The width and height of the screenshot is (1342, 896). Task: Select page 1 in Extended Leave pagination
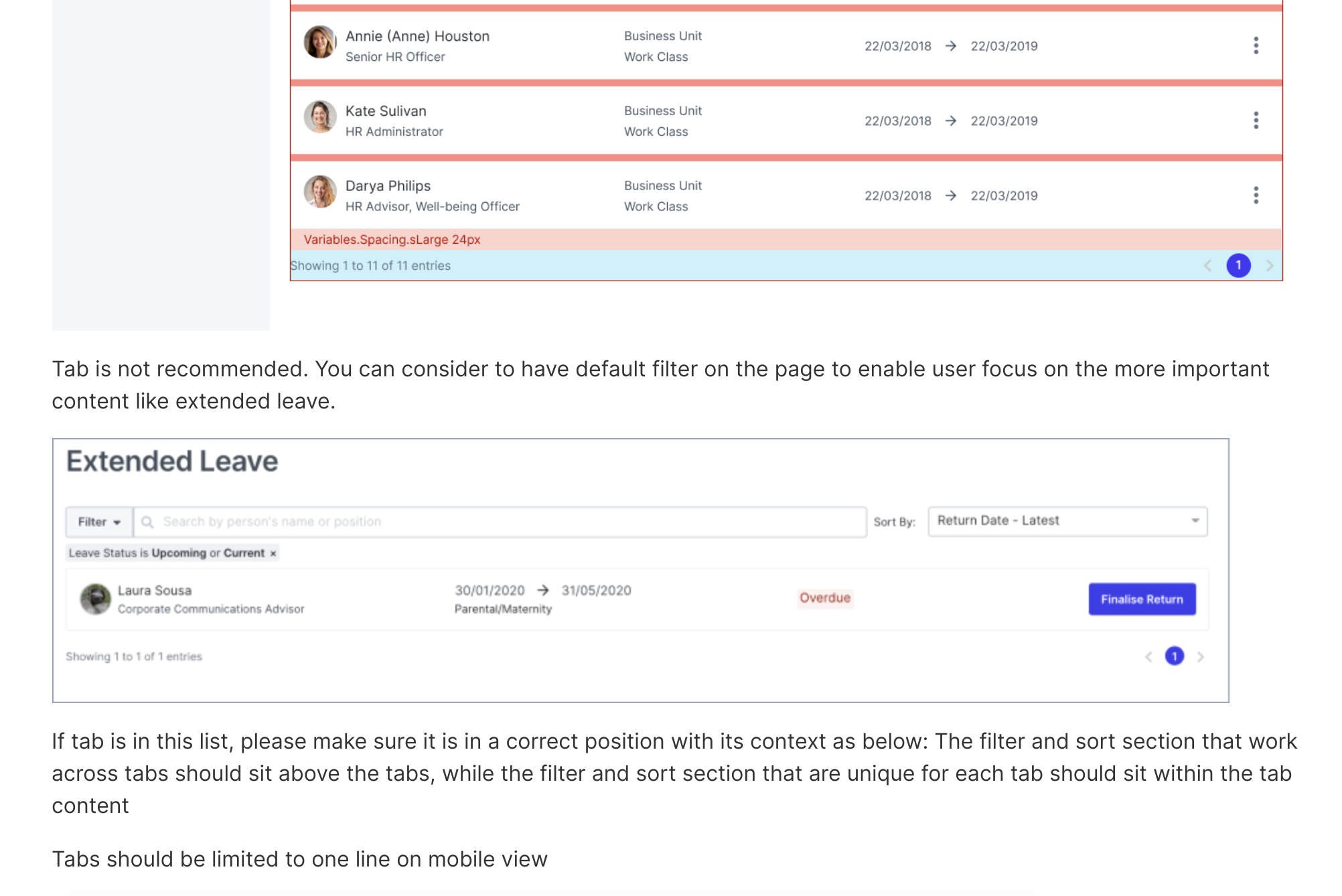tap(1175, 656)
